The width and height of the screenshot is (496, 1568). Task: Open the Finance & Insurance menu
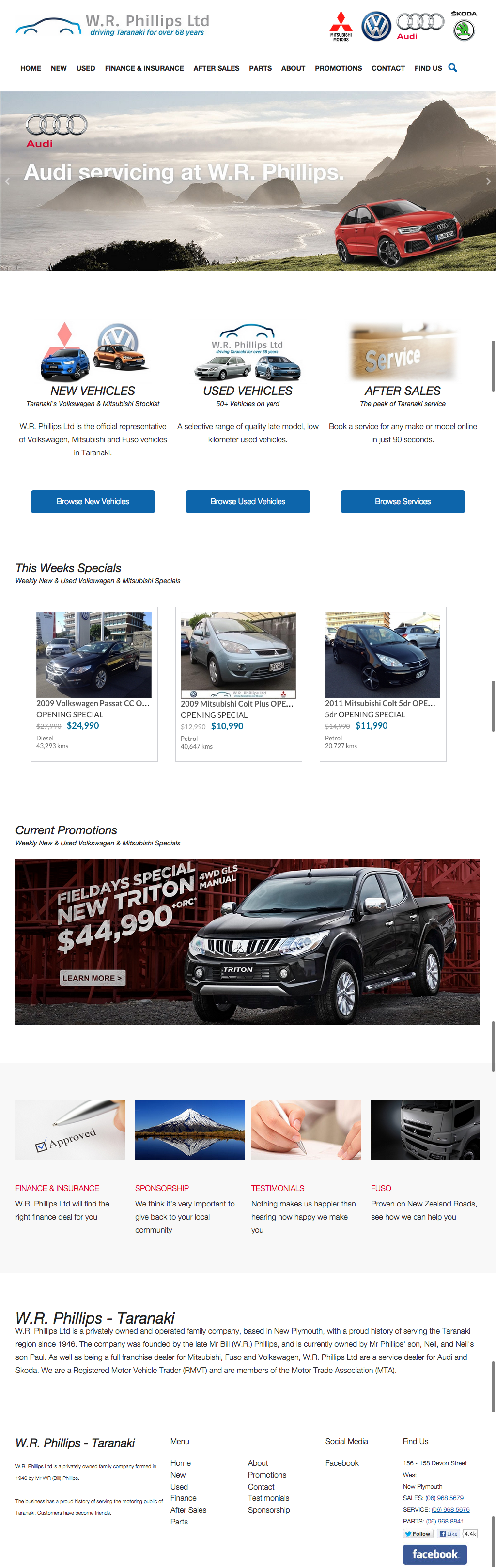(x=144, y=68)
